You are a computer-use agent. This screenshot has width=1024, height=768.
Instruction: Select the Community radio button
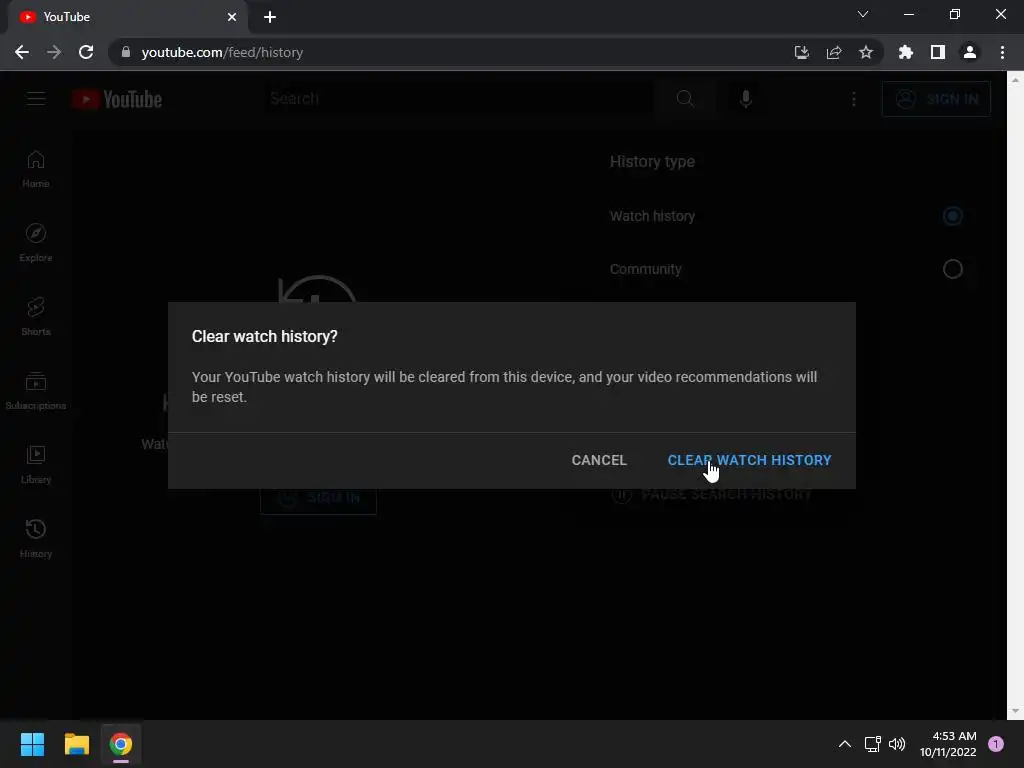pos(953,268)
